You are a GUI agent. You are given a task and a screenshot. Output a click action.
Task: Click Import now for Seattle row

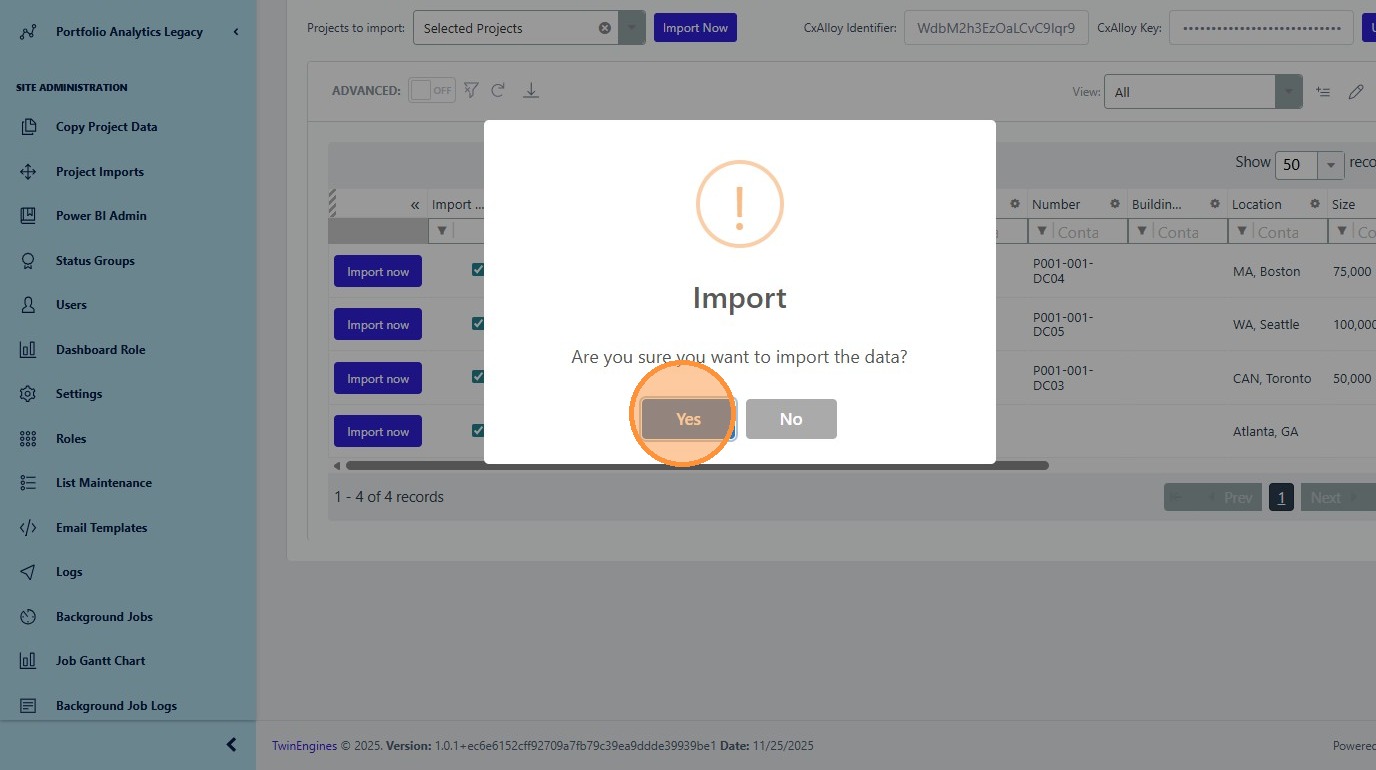[378, 324]
